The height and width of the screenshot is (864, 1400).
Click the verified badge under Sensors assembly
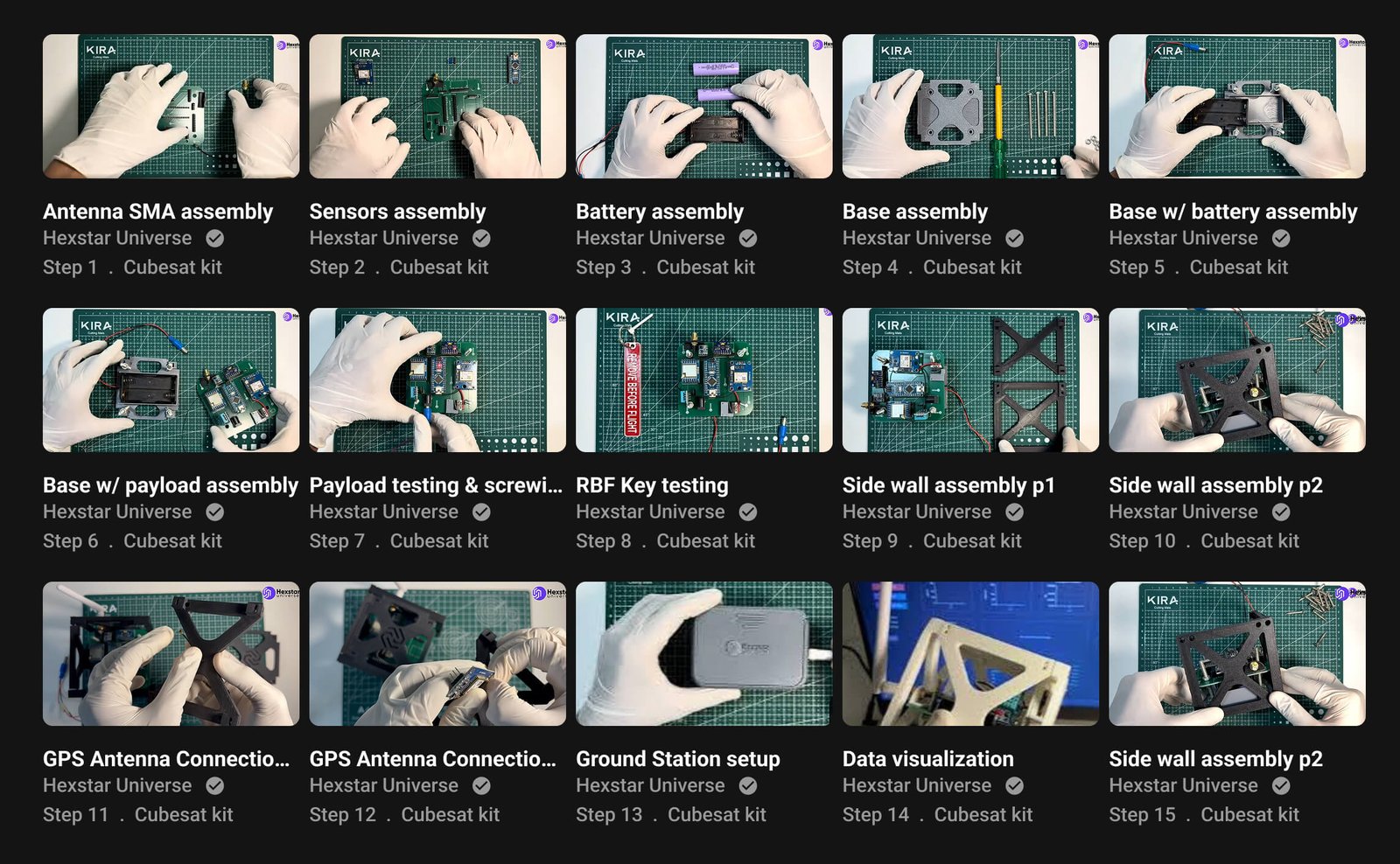(481, 238)
